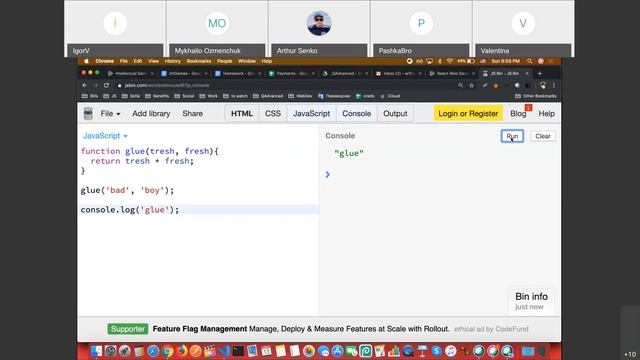The height and width of the screenshot is (360, 640).
Task: Open the Trash in the Dock
Action: tap(542, 351)
